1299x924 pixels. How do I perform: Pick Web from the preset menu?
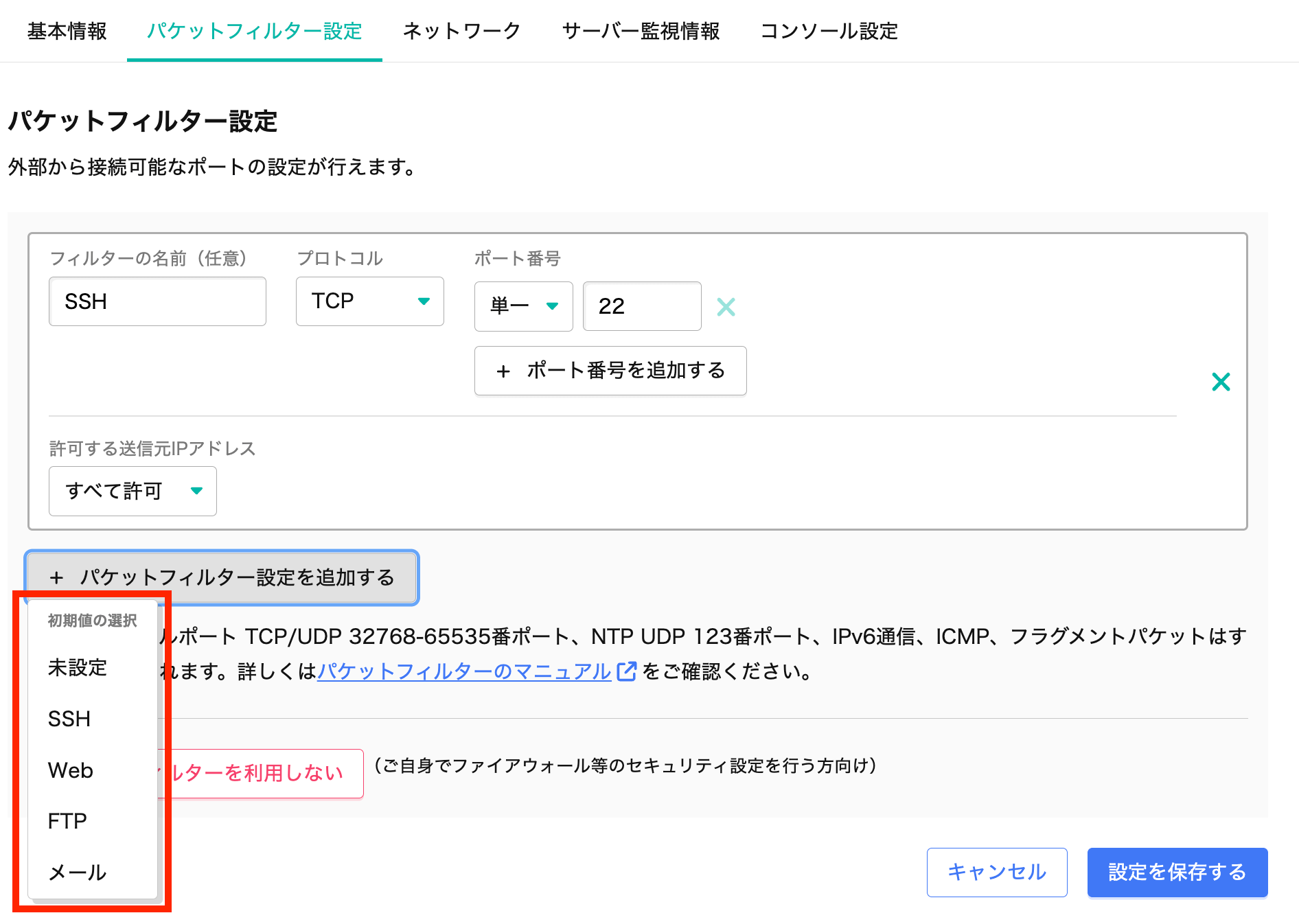point(71,770)
